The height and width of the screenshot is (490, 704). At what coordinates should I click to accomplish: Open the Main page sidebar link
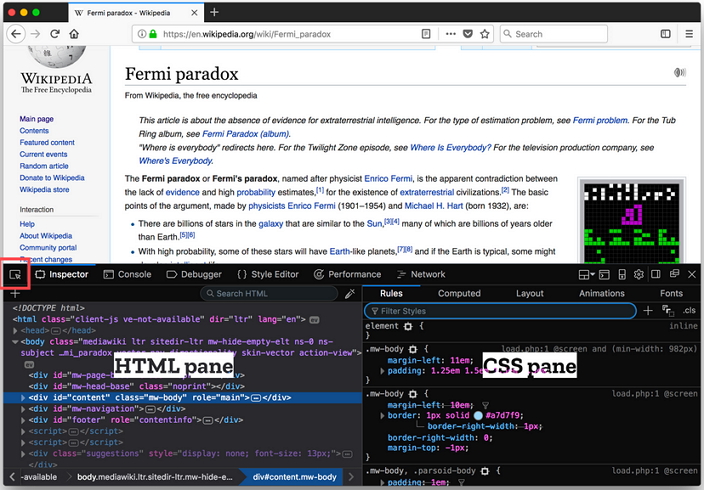tap(36, 119)
